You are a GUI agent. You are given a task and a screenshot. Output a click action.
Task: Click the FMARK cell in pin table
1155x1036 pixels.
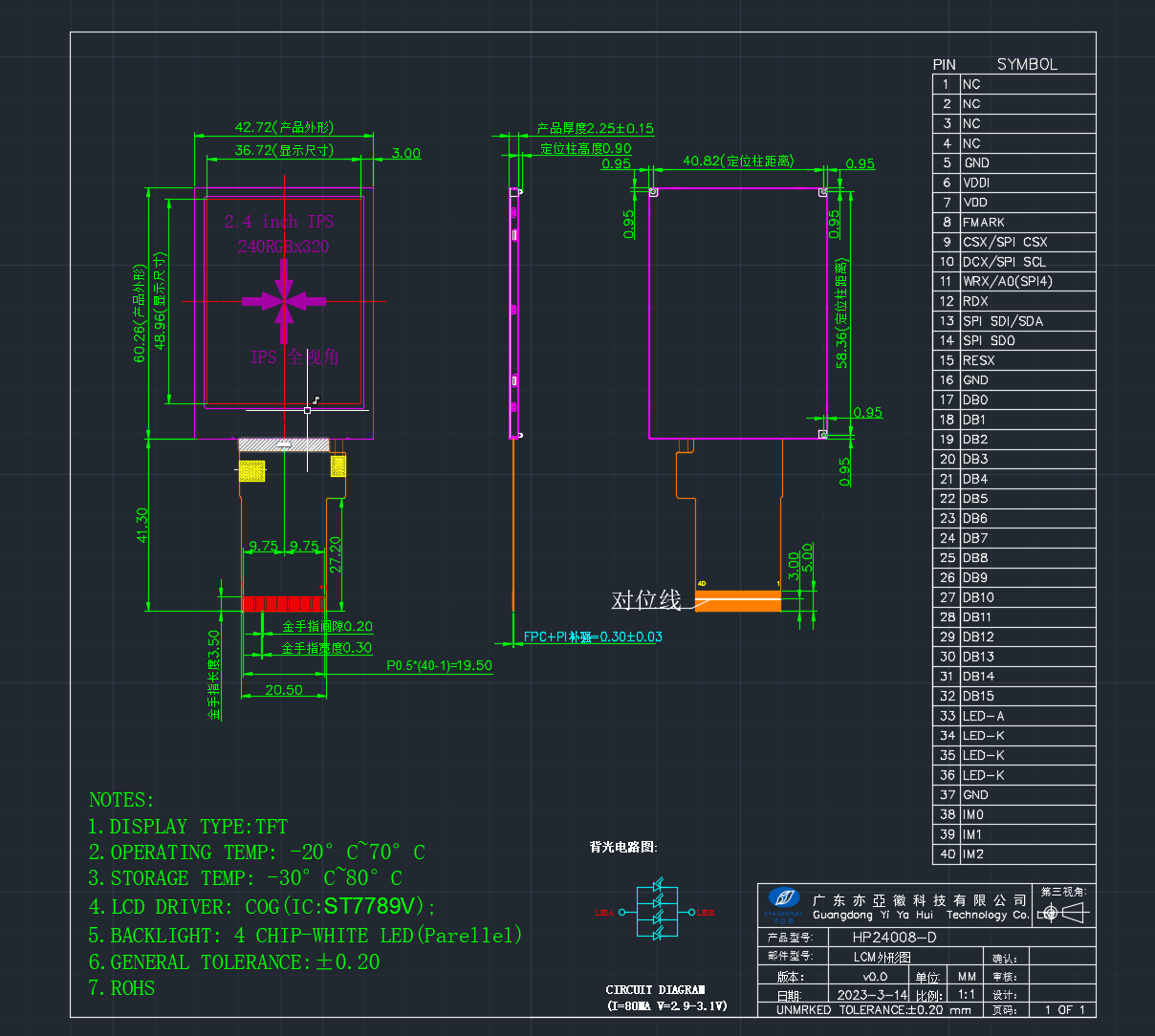(x=1028, y=222)
